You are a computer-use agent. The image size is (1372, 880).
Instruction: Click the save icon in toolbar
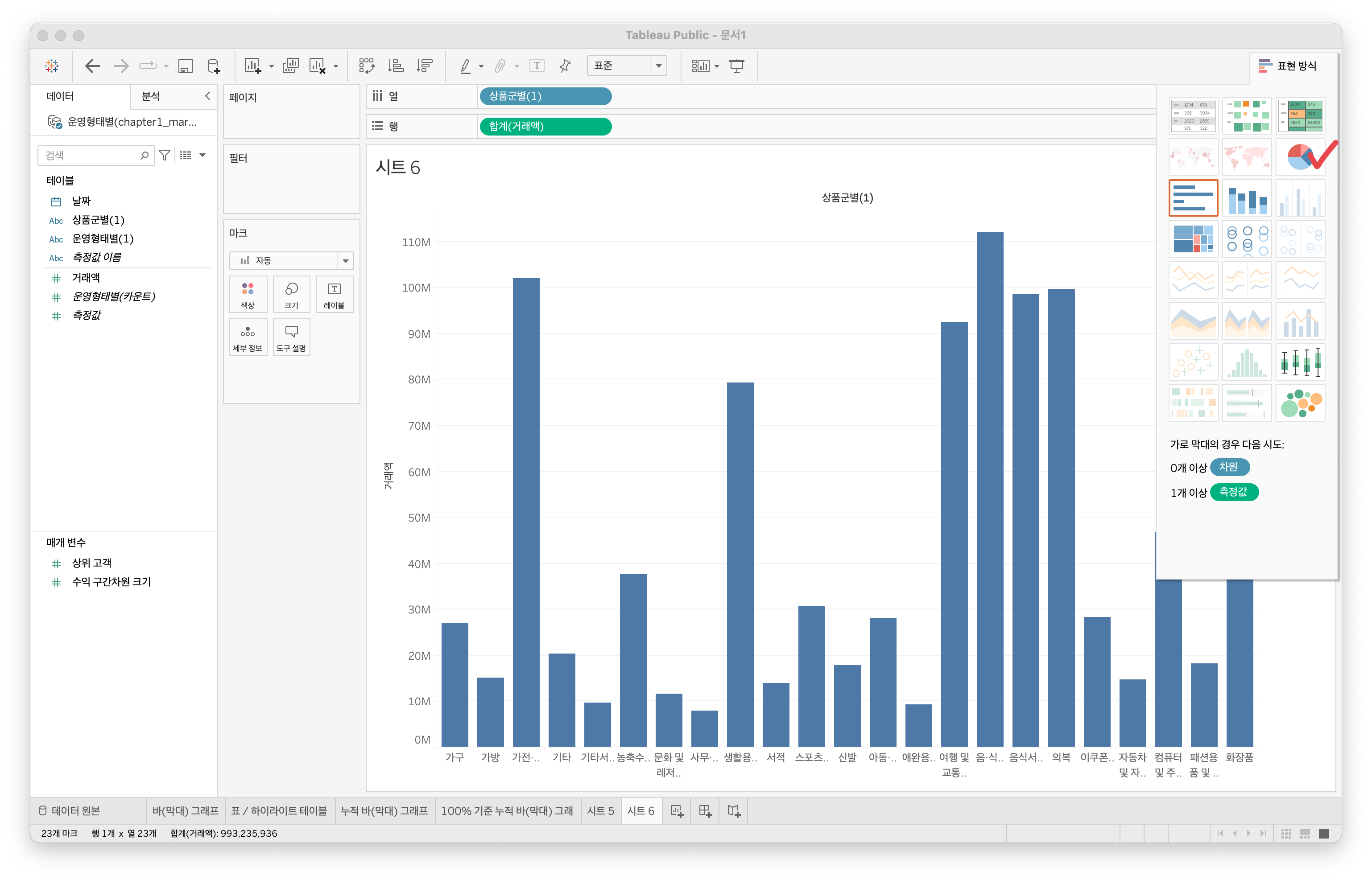pos(185,66)
